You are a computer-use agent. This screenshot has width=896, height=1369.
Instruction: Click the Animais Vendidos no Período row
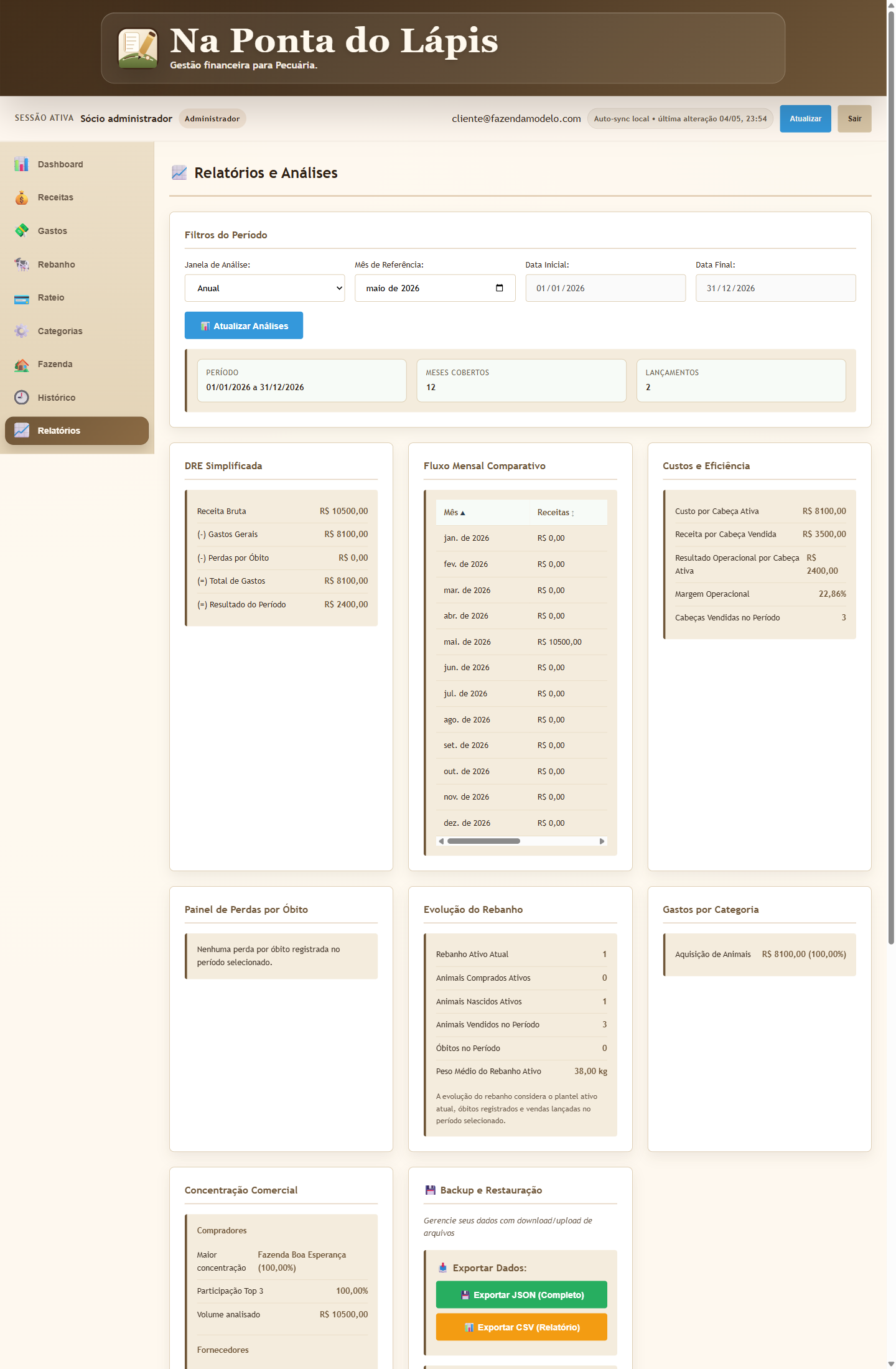point(521,1024)
